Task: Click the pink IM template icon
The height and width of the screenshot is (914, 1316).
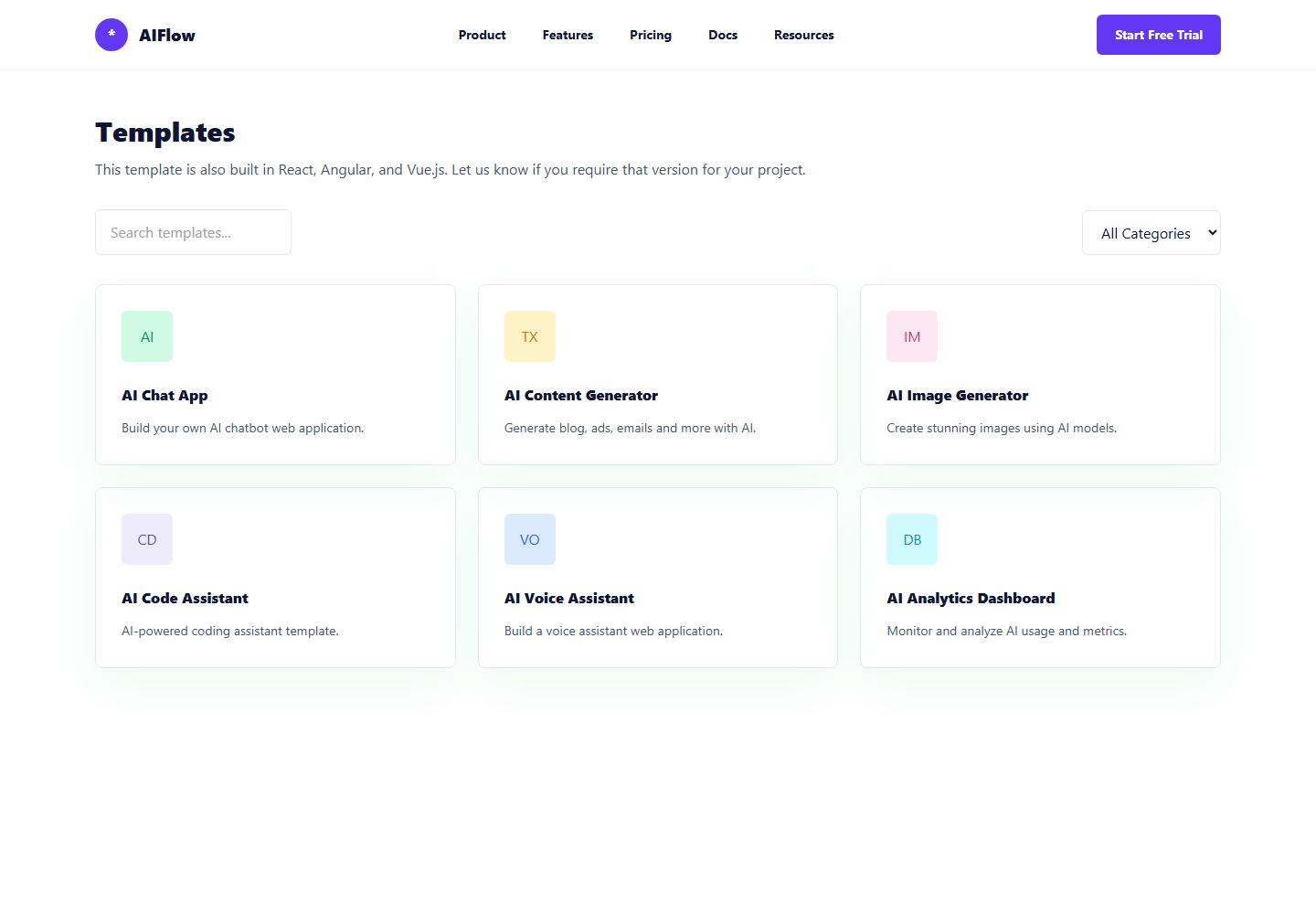Action: (912, 336)
